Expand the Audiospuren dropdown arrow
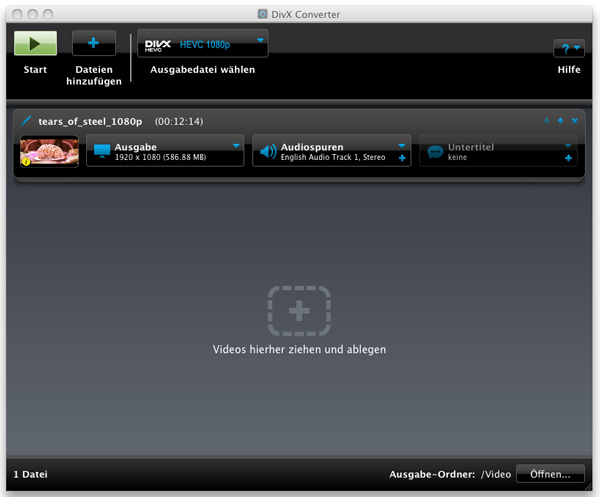The image size is (600, 497). [x=401, y=145]
